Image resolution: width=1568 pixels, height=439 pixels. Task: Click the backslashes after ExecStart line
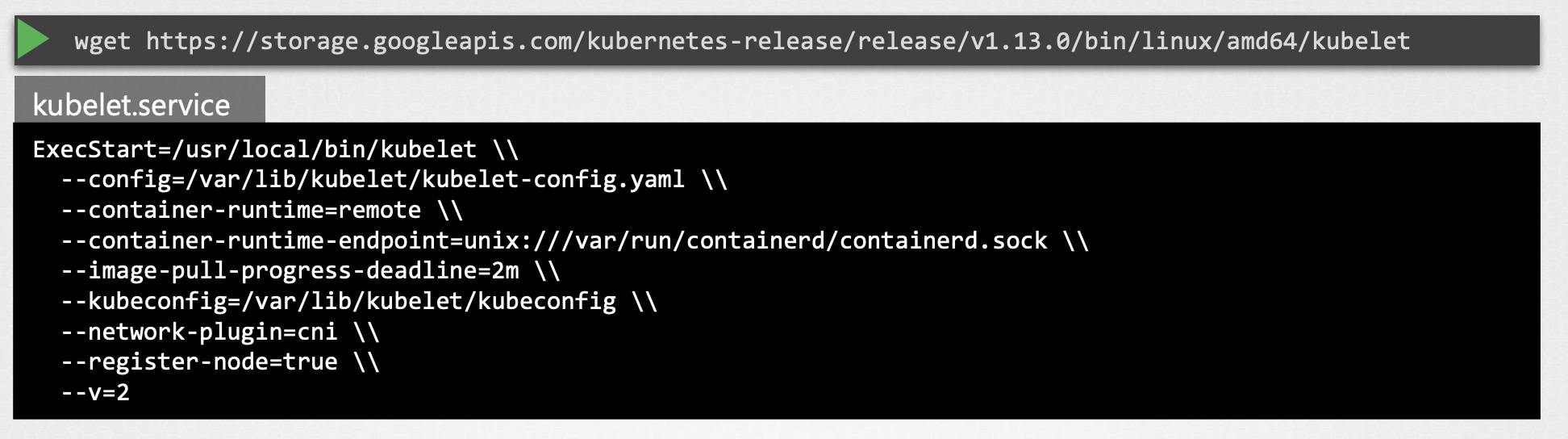click(x=506, y=149)
